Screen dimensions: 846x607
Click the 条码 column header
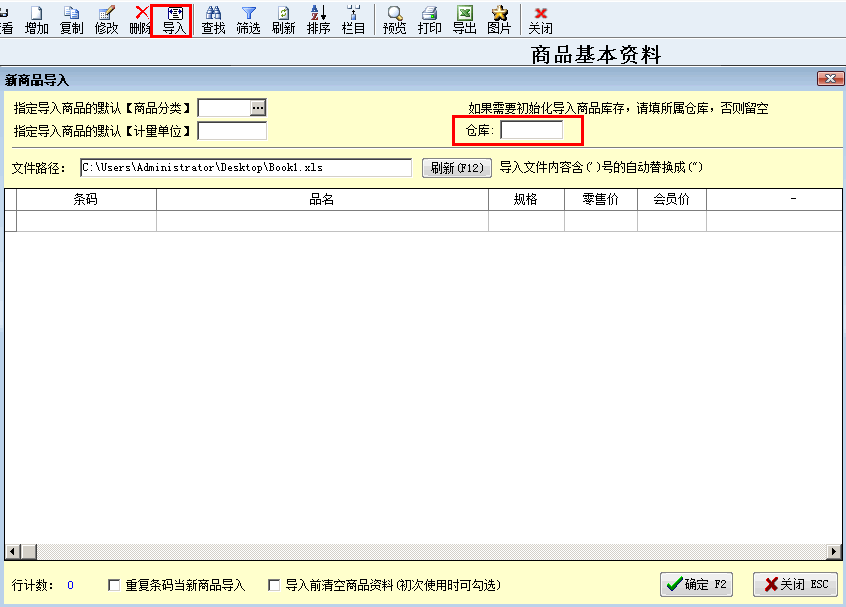[86, 200]
